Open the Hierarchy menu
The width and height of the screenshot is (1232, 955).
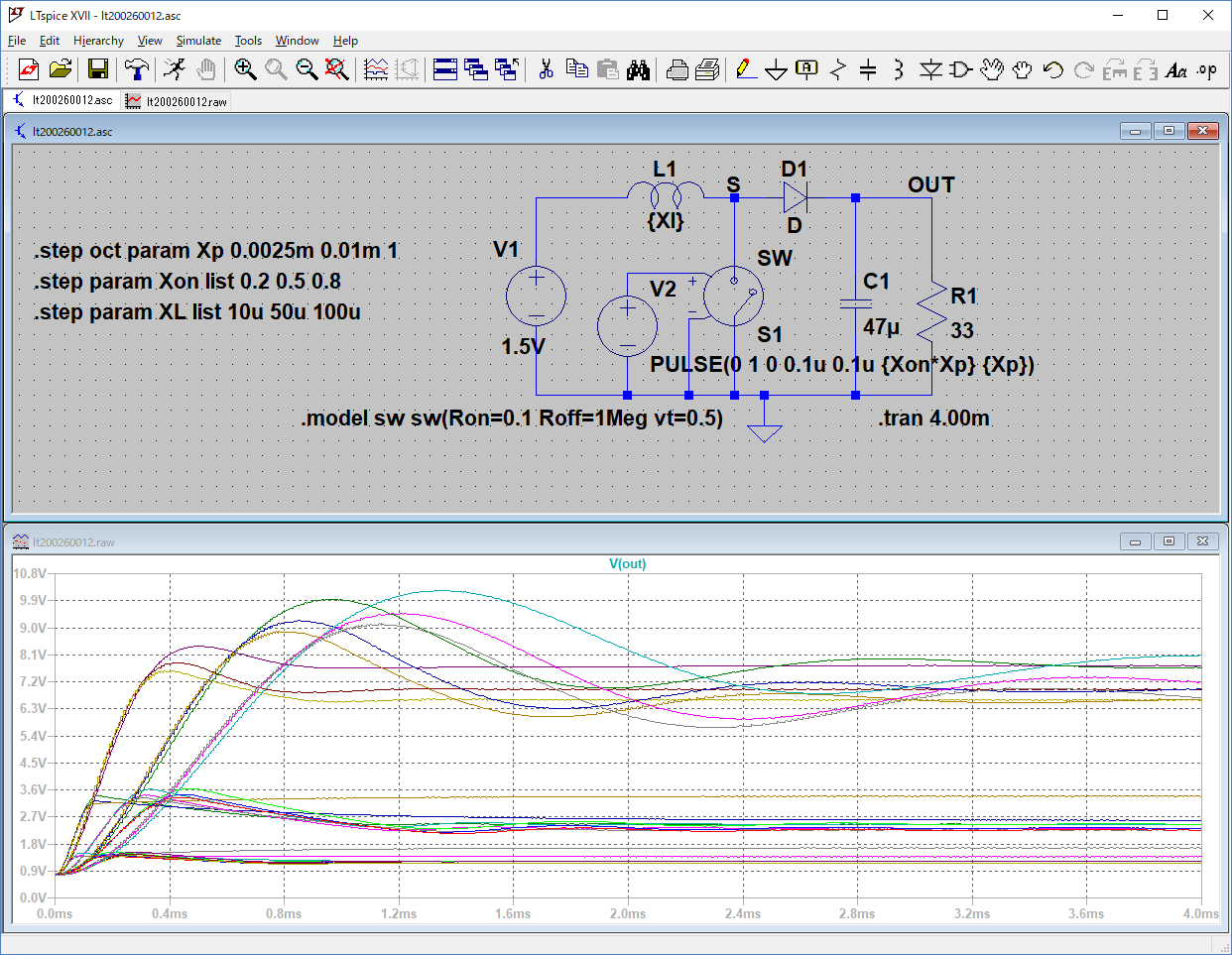point(98,41)
